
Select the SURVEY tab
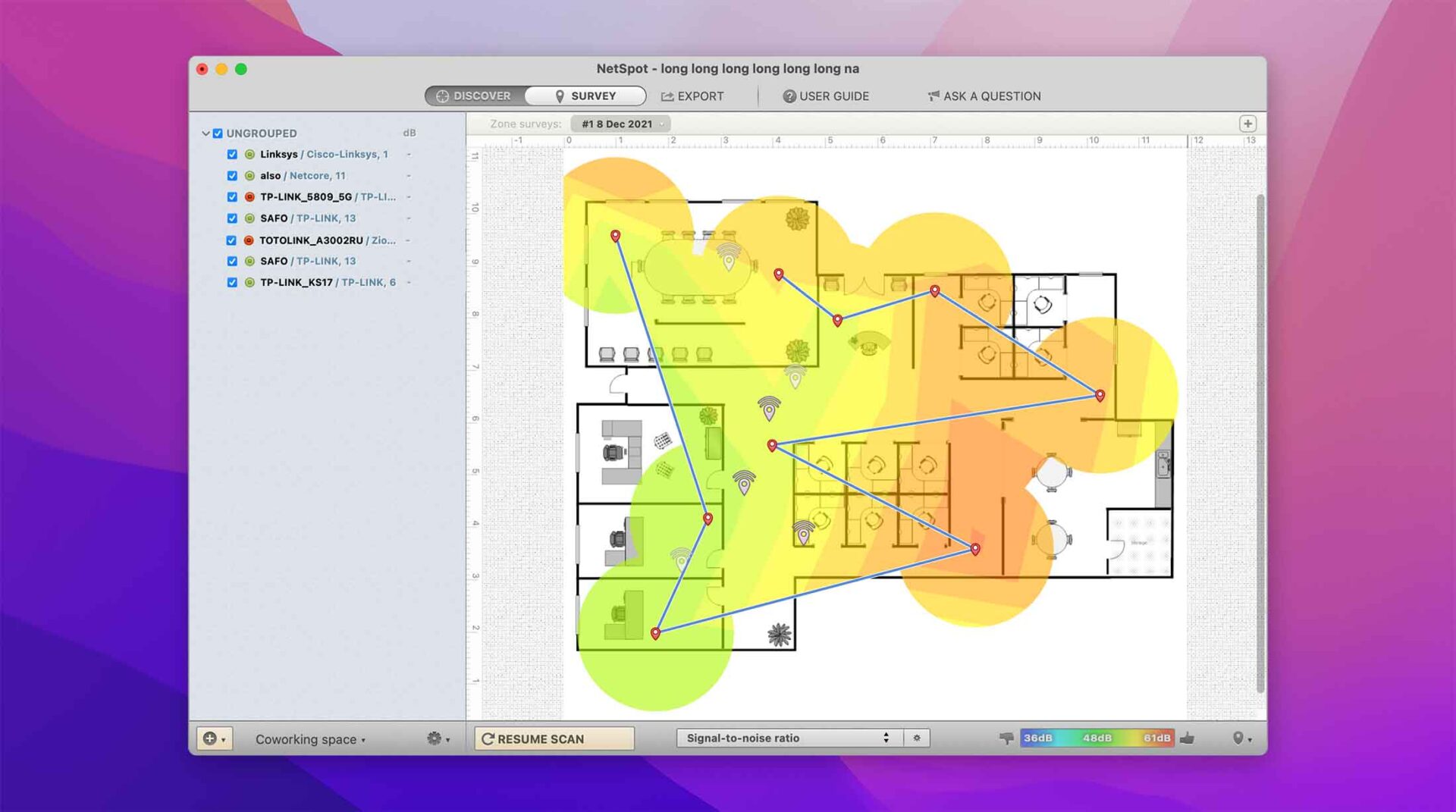click(x=585, y=96)
